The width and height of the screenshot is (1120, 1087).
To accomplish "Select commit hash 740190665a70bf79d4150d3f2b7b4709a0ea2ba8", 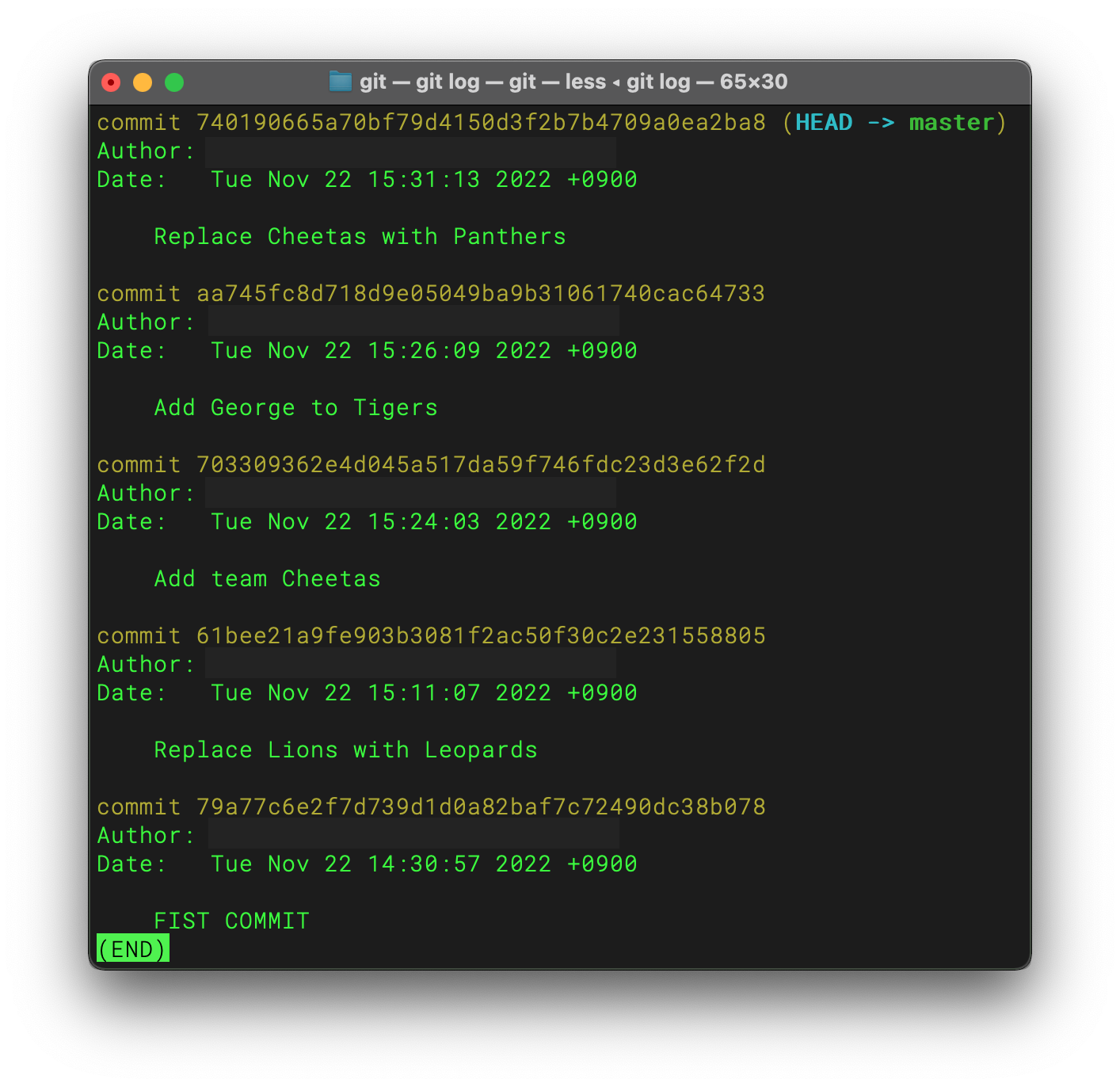I will coord(482,123).
